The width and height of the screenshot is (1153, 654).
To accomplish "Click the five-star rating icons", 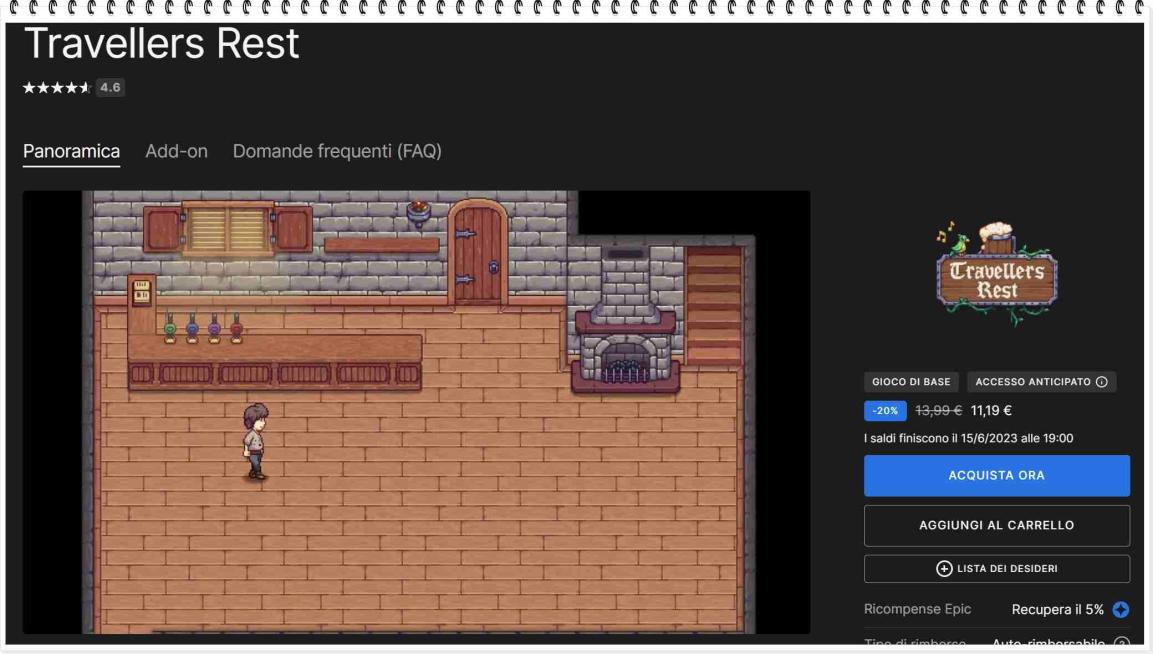I will (x=56, y=88).
